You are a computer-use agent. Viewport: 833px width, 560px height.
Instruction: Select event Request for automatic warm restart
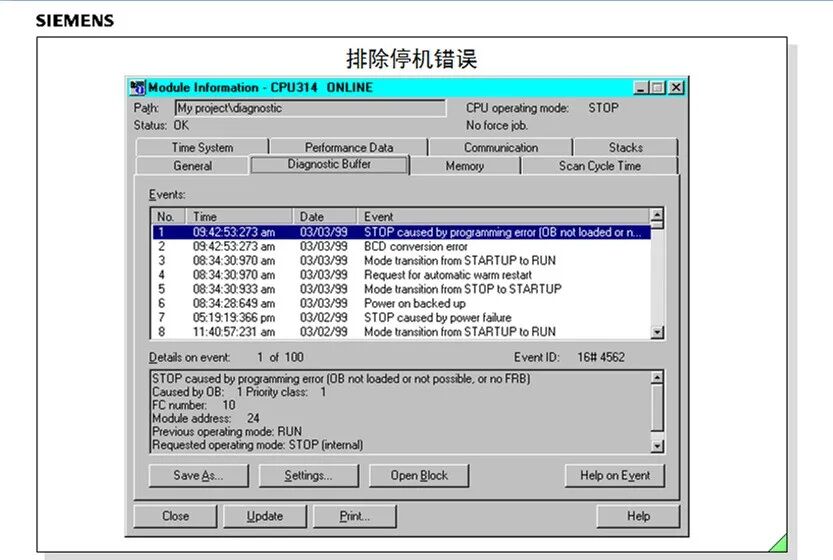[x=401, y=275]
